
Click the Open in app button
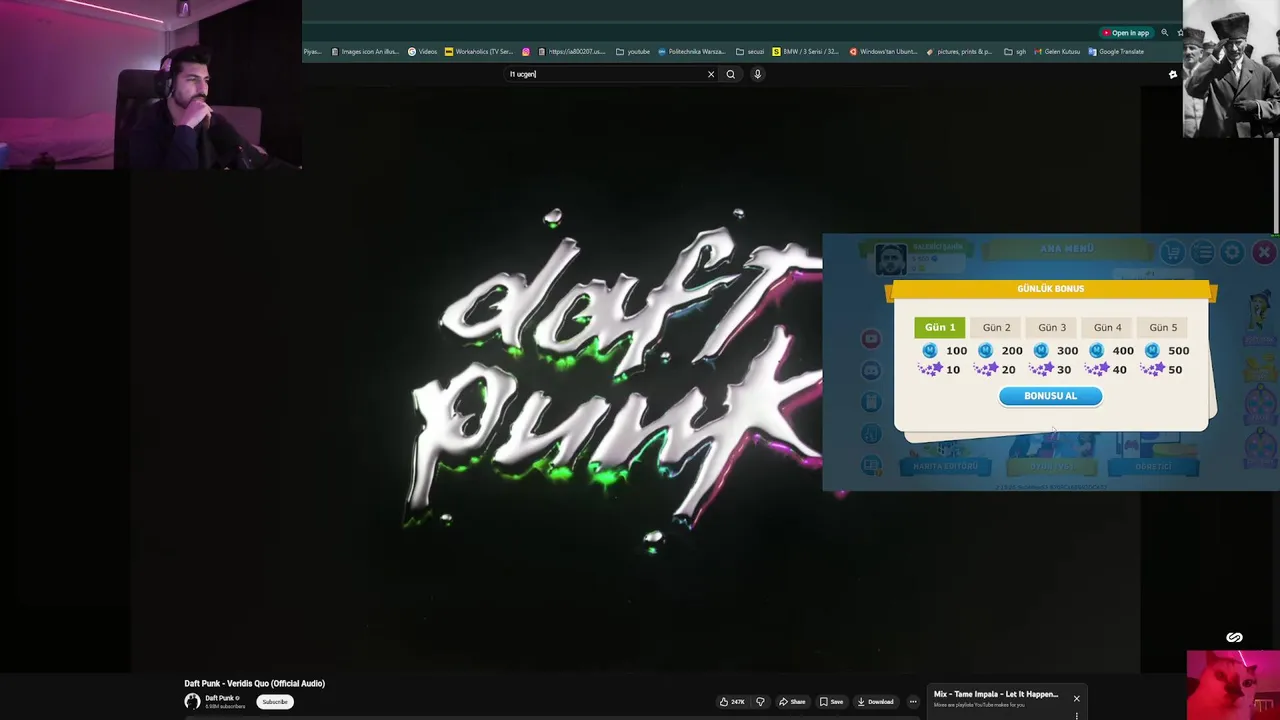coord(1126,33)
